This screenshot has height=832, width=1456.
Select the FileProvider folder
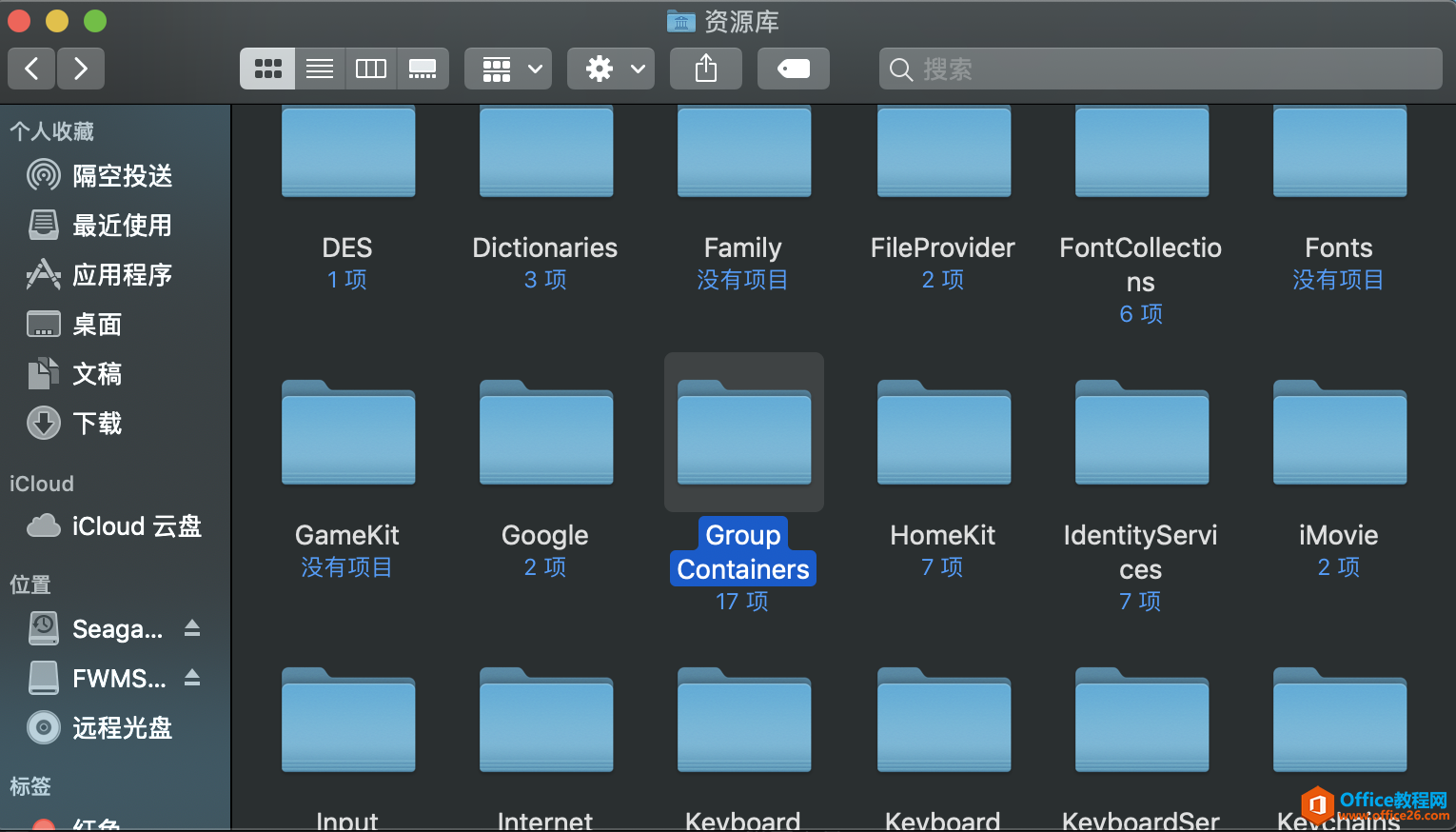[944, 152]
